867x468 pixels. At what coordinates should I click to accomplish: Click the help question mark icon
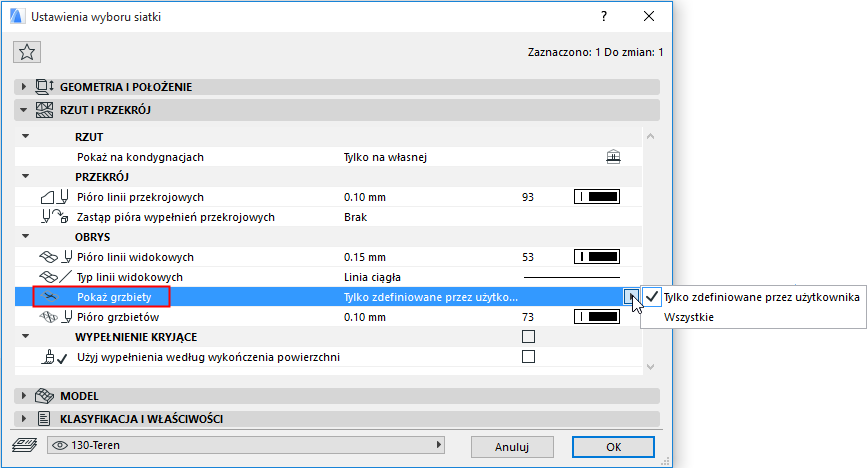click(604, 16)
